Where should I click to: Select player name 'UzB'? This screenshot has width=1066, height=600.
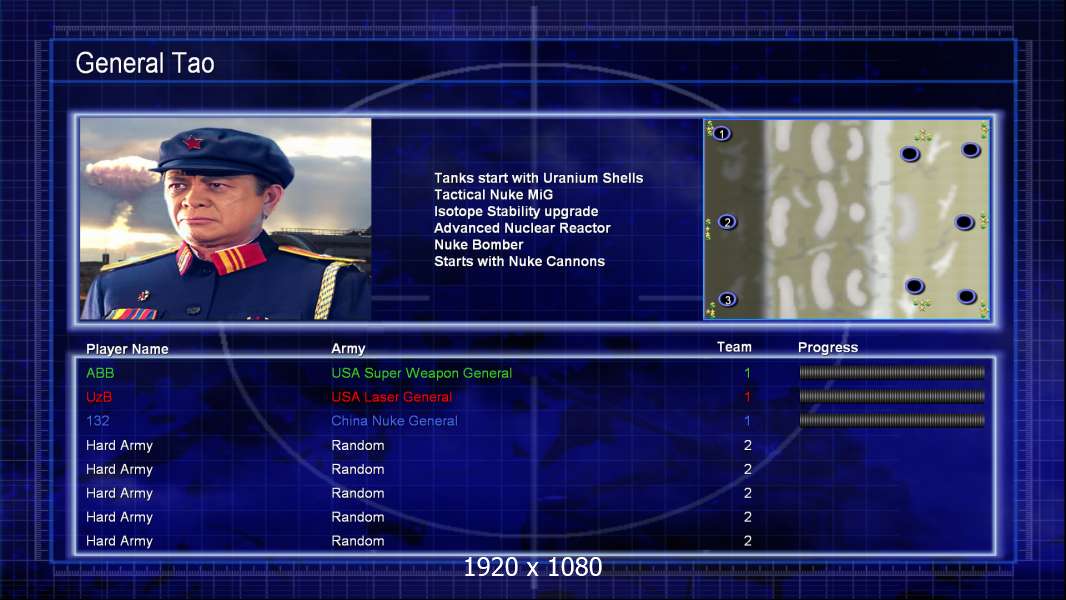tap(99, 397)
